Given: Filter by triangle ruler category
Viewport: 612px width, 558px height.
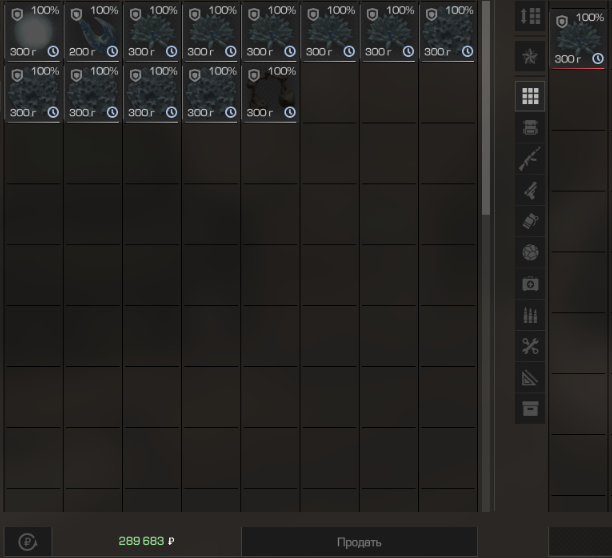Looking at the screenshot, I should point(530,377).
